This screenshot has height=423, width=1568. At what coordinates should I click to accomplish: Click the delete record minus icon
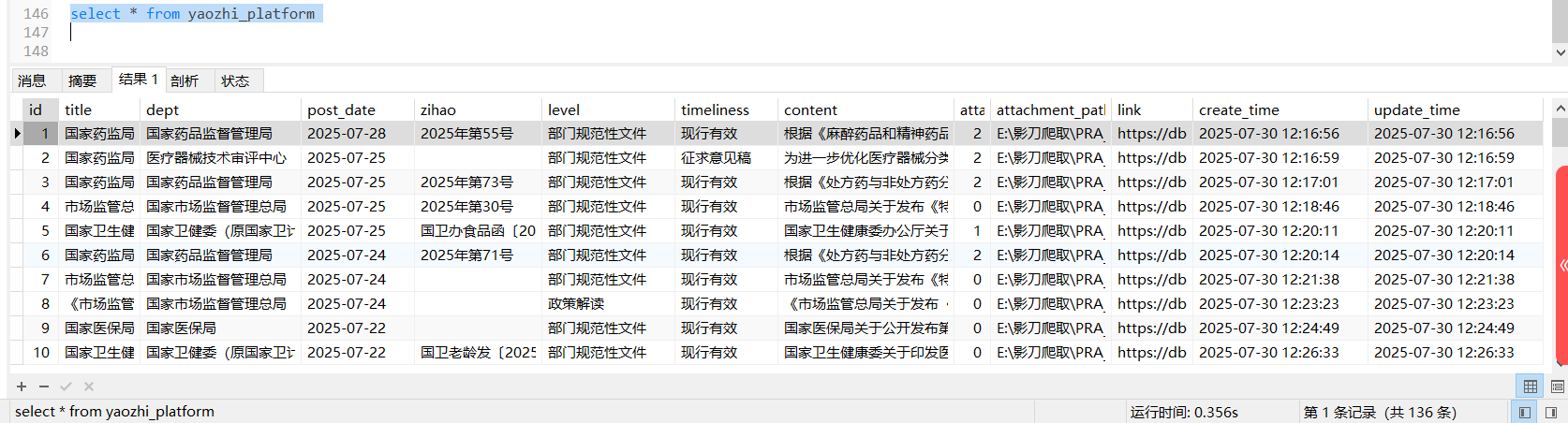coord(44,387)
